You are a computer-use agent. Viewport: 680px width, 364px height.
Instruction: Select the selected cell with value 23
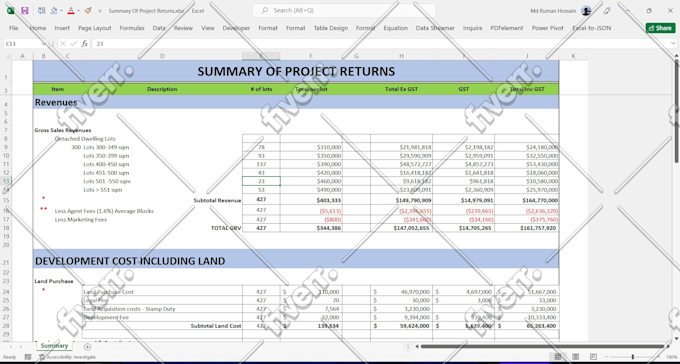(261, 181)
